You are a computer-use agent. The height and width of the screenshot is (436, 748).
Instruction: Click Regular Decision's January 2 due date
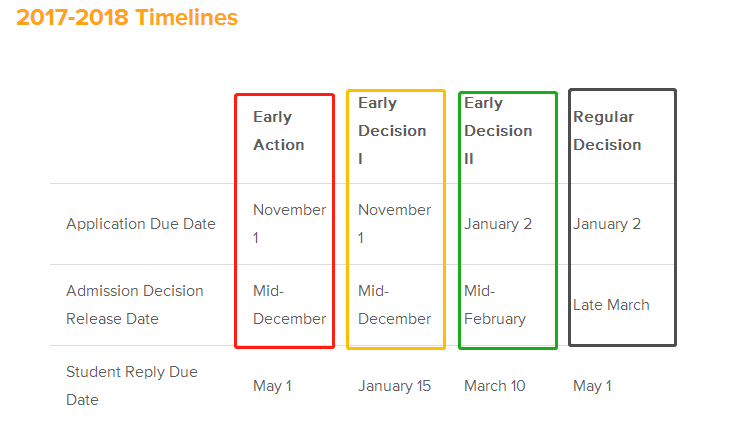click(x=607, y=224)
